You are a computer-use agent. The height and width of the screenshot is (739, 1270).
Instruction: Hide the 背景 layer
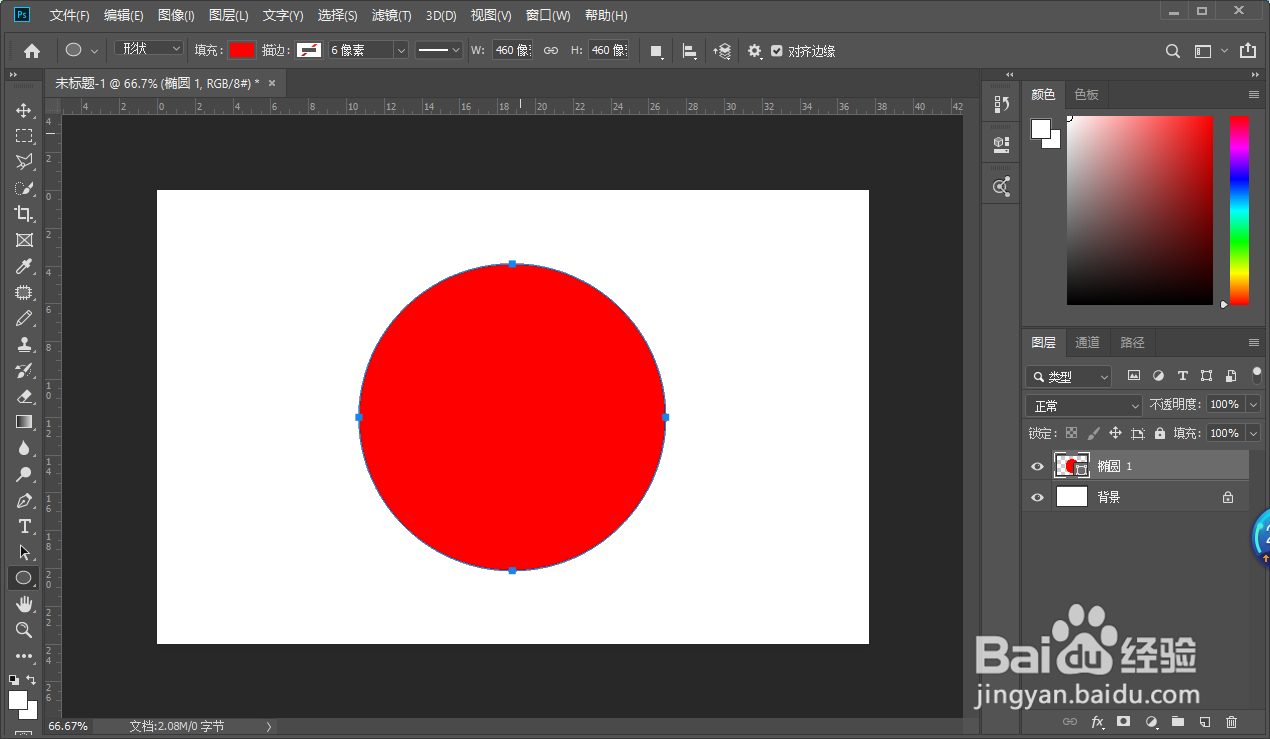1037,497
